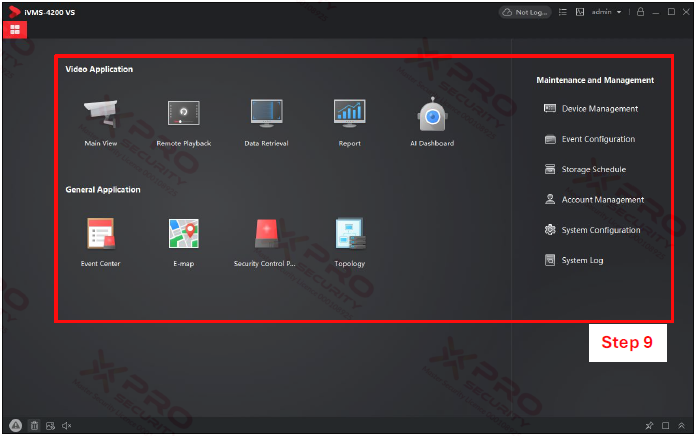Open the Security Control Panel alarm icon

click(x=266, y=234)
